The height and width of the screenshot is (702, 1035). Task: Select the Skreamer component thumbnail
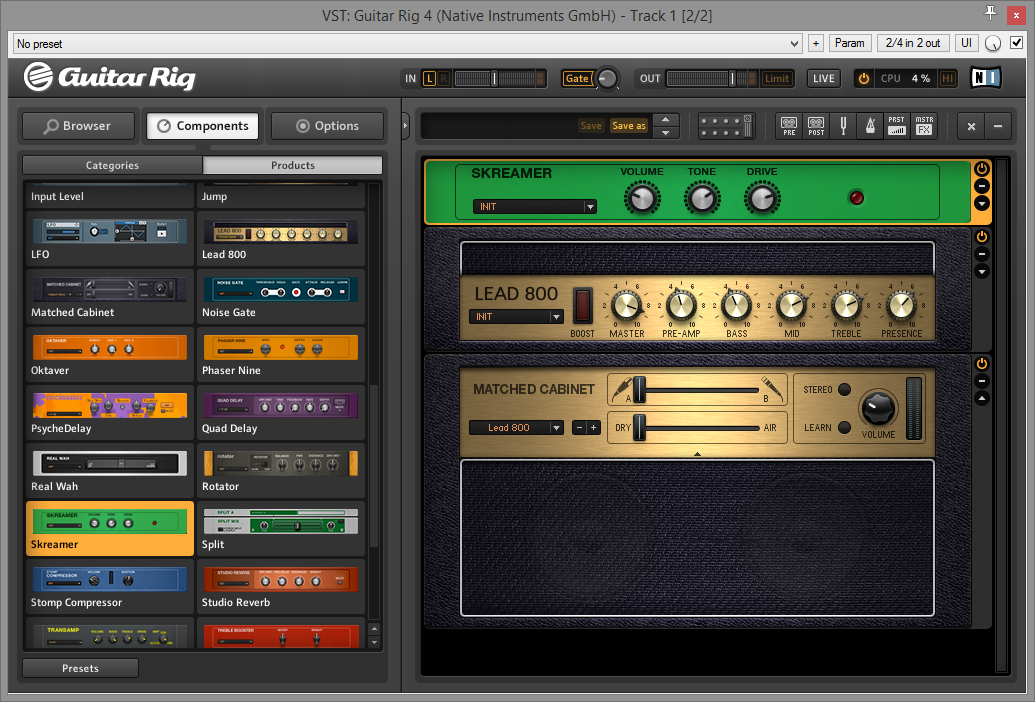tap(110, 528)
